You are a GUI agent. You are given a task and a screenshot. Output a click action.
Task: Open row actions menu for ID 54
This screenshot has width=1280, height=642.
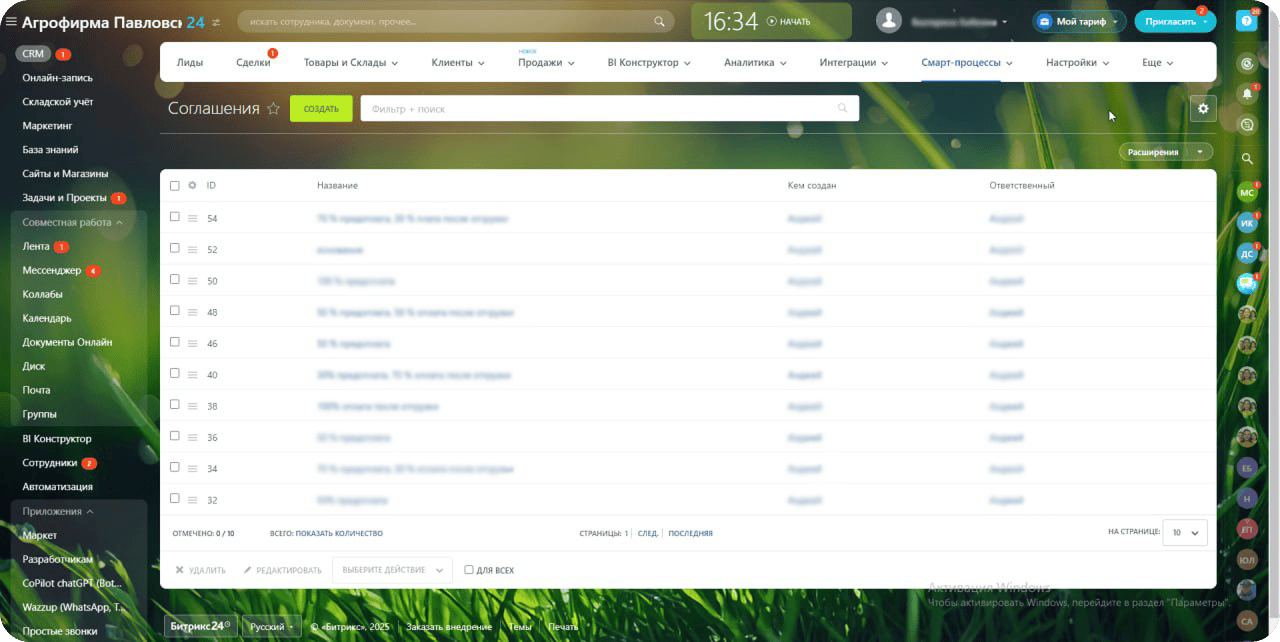pyautogui.click(x=192, y=218)
